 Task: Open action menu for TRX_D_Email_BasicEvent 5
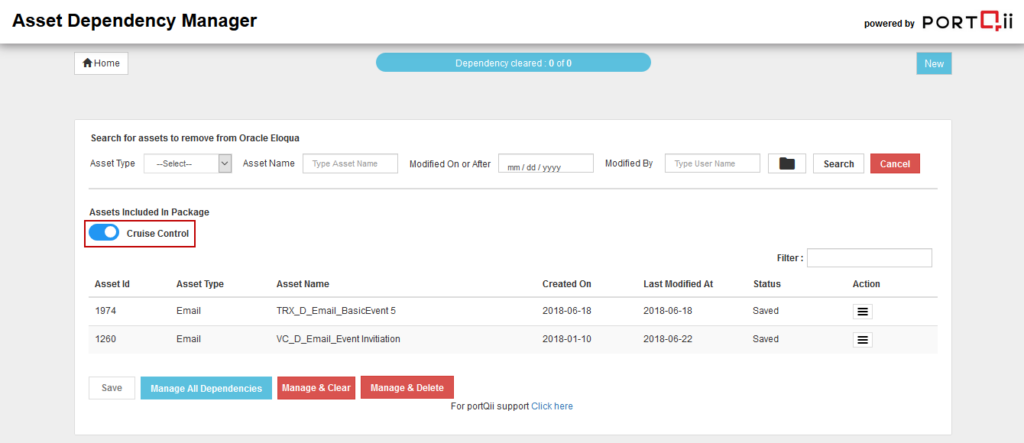(x=863, y=311)
